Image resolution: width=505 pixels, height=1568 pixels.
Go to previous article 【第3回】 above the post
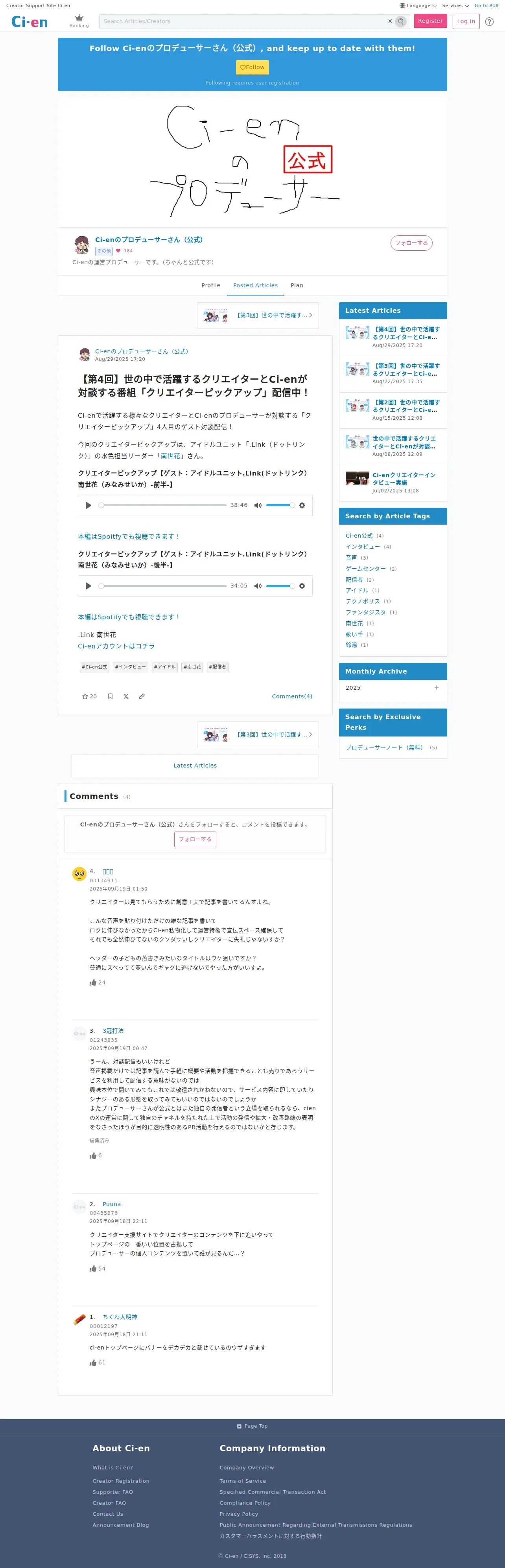(258, 315)
